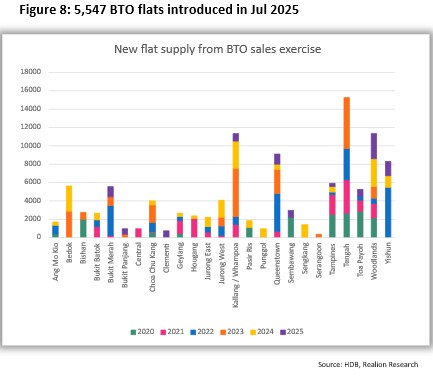Click the 2024 yellow legend swatch
The image size is (433, 376).
point(253,332)
